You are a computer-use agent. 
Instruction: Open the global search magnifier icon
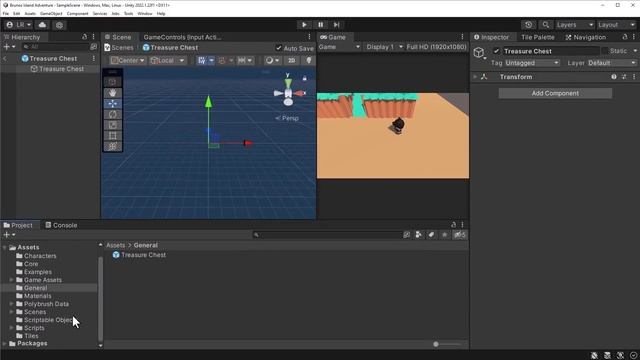(546, 25)
